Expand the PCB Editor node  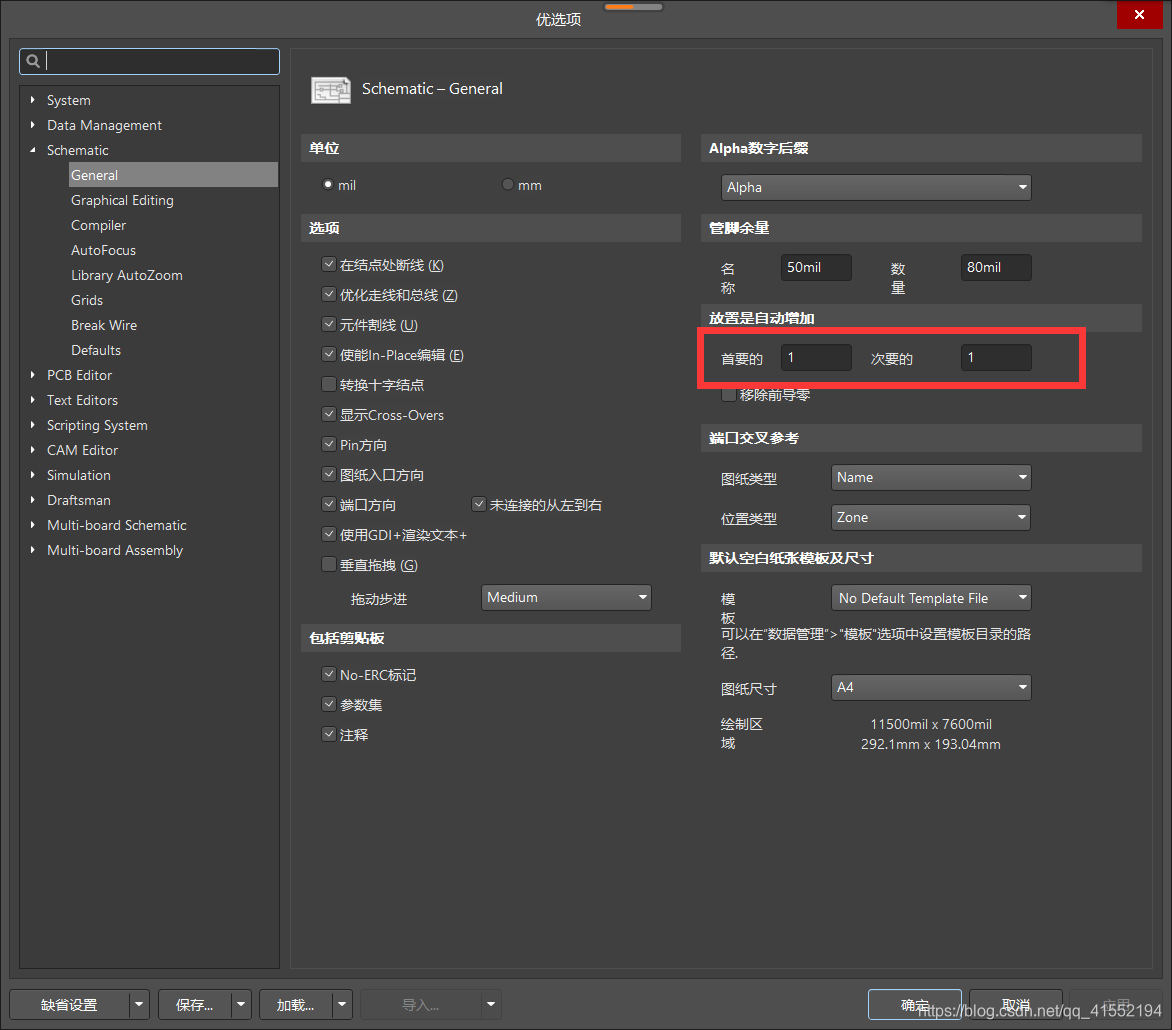pos(32,374)
